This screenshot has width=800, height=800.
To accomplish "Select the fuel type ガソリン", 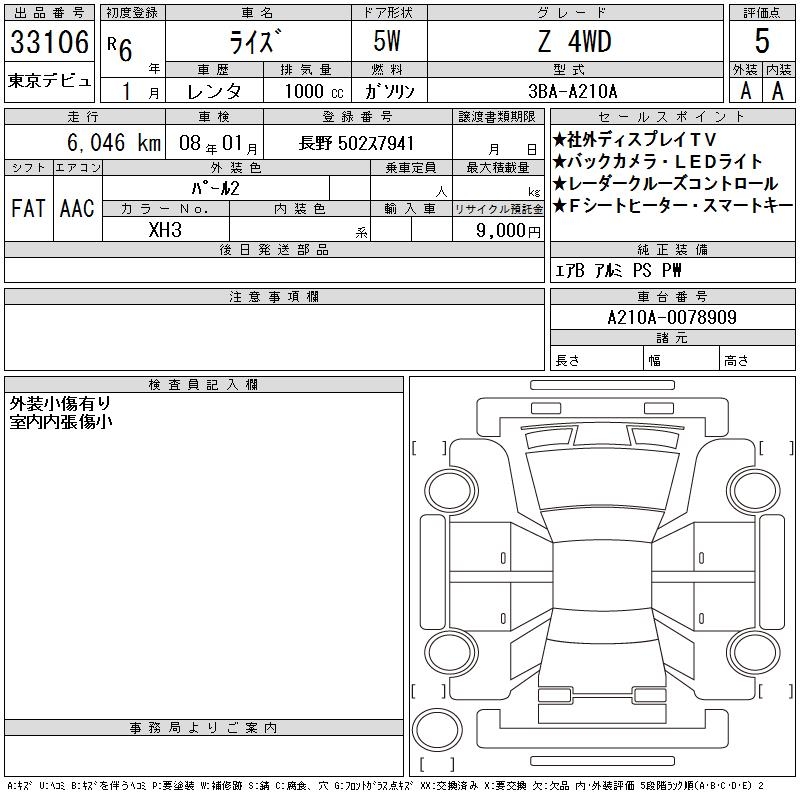I will click(x=389, y=91).
